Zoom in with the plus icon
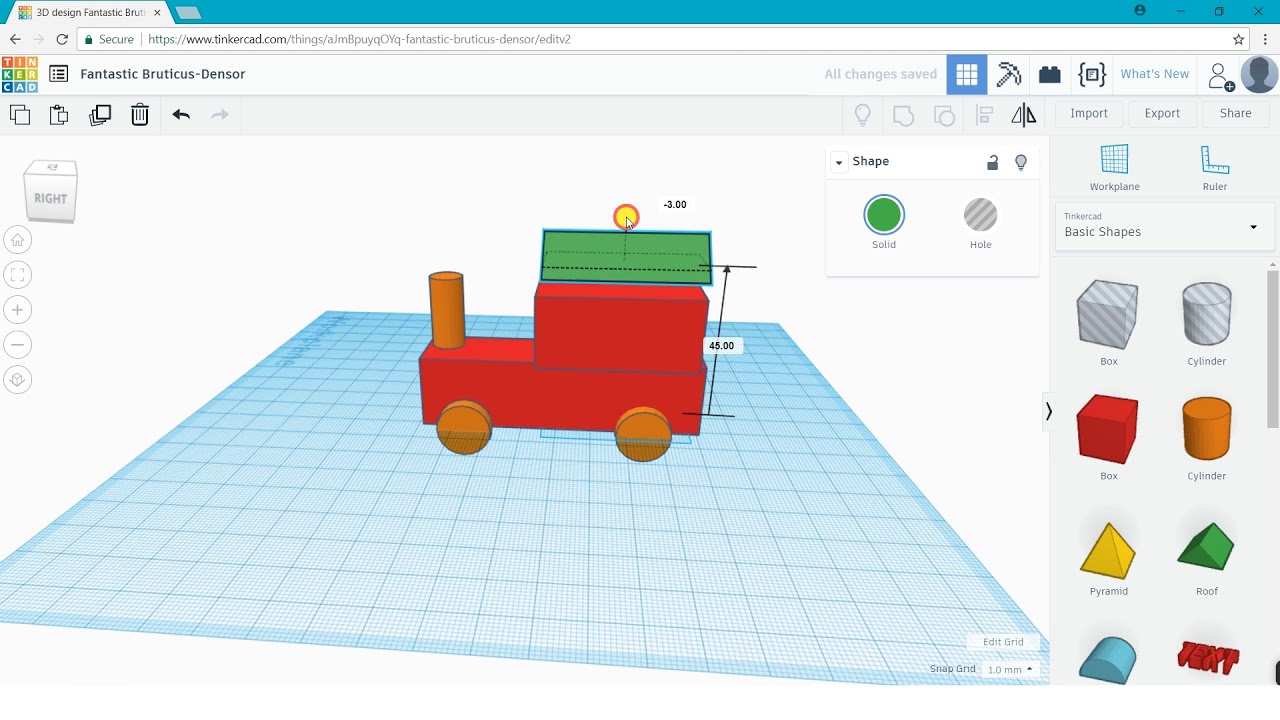1280x720 pixels. (x=17, y=310)
